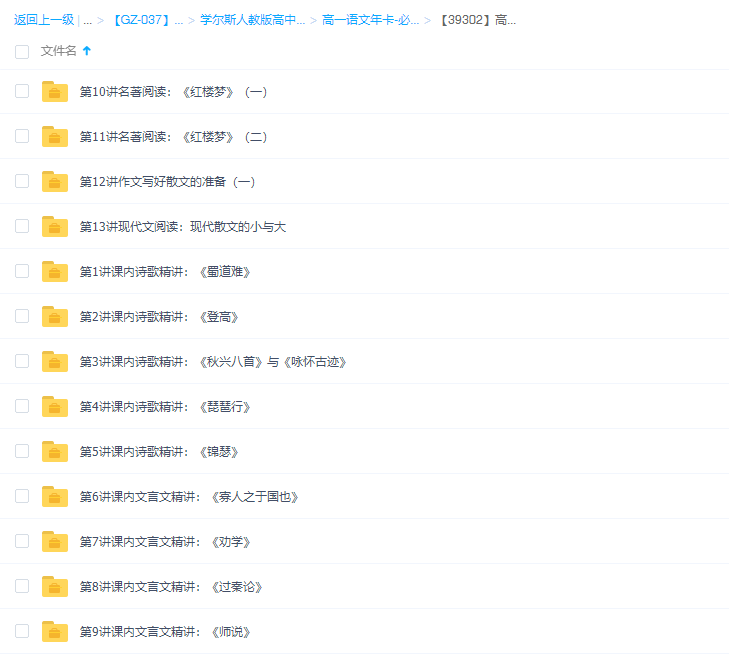
Task: Click folder icon for 第1讲《蜀道难》
Action: tap(54, 272)
